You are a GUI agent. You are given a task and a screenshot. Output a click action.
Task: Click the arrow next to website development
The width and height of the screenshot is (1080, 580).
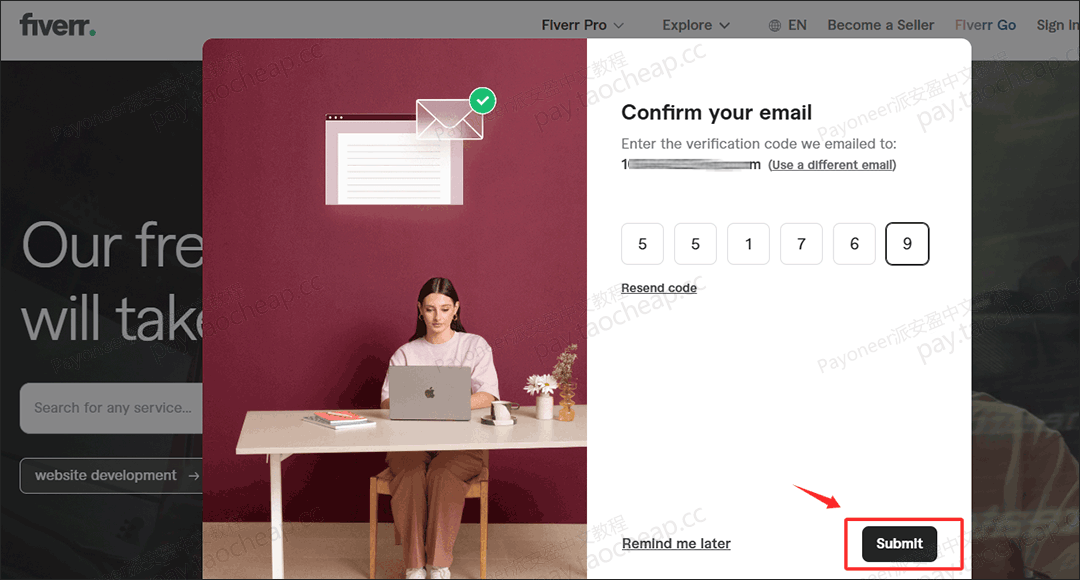click(x=194, y=475)
